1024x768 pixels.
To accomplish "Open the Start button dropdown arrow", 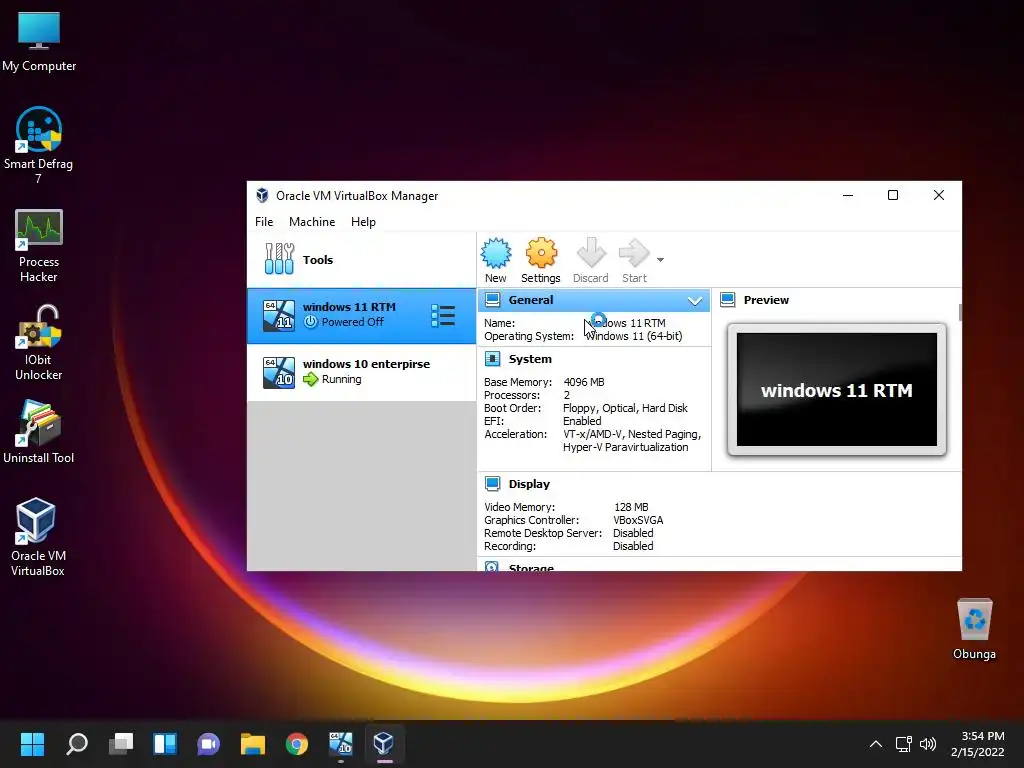I will click(x=660, y=260).
